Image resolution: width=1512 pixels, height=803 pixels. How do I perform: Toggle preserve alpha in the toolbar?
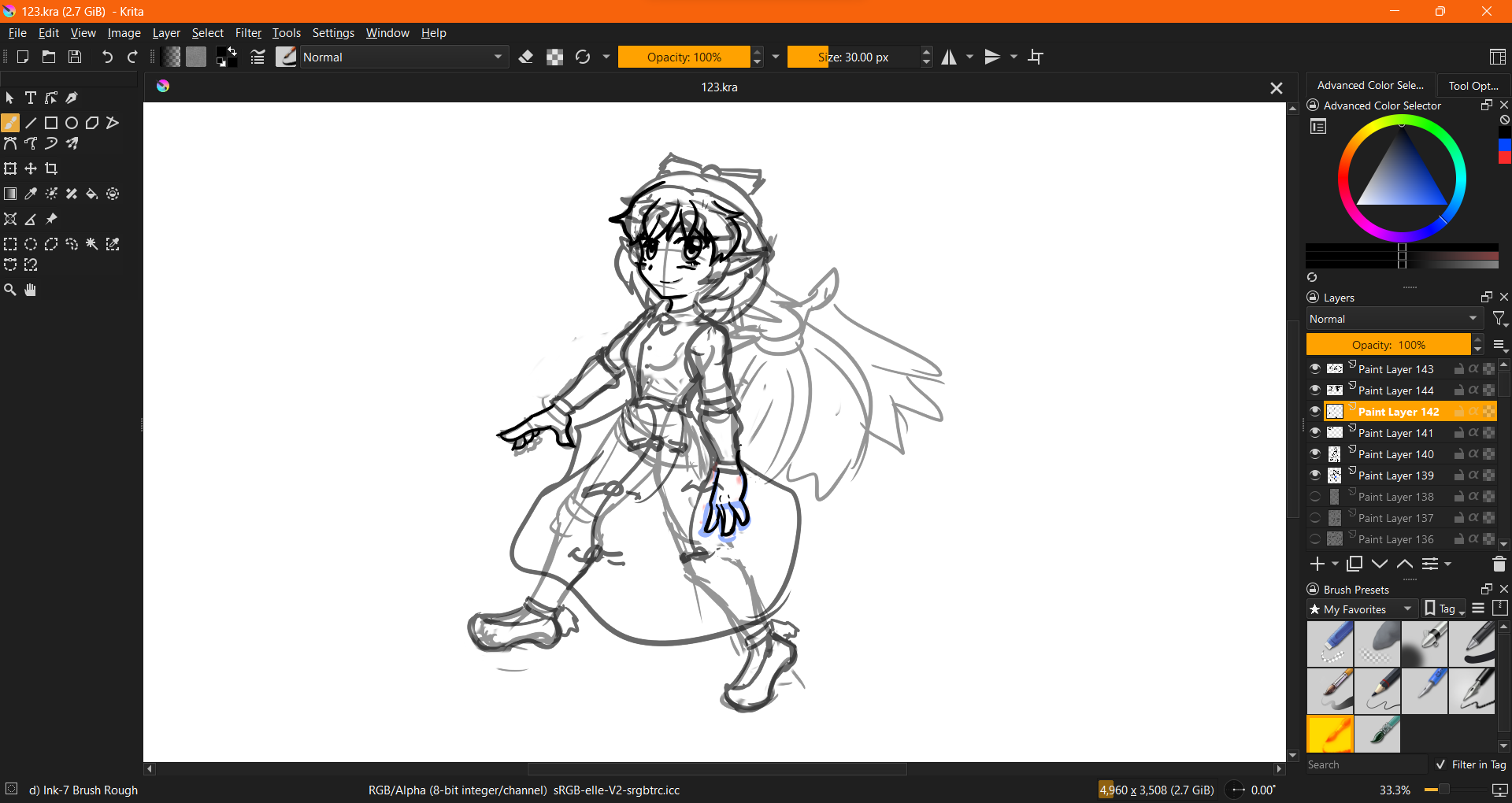[555, 57]
